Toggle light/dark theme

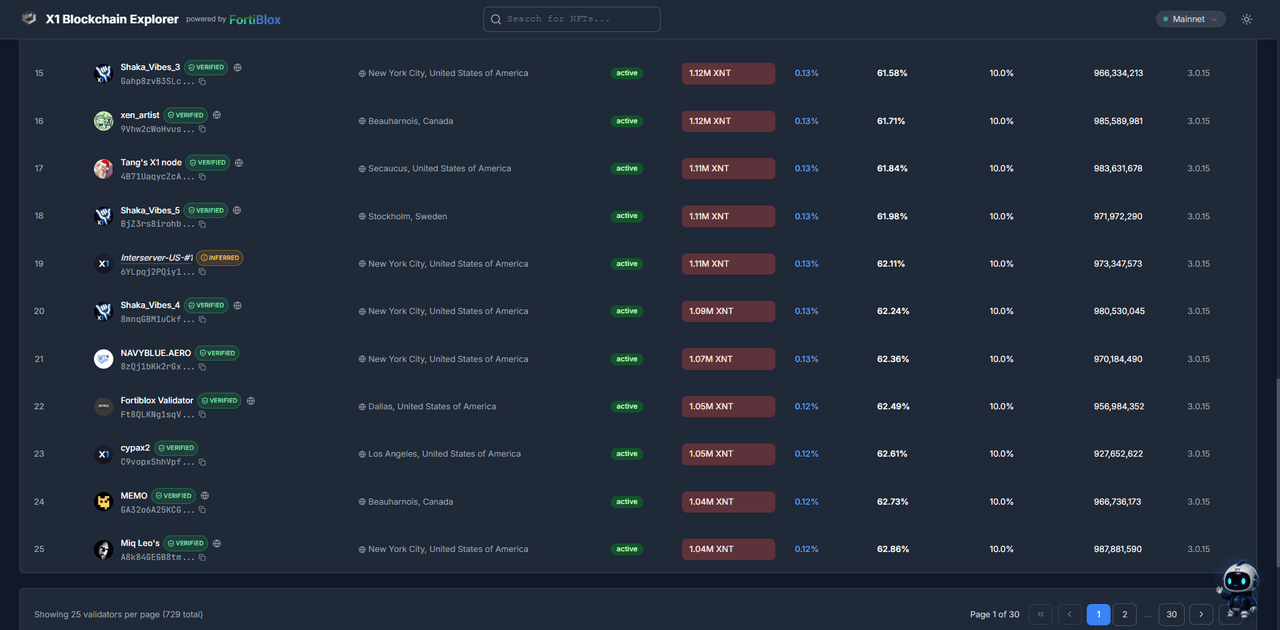click(x=1246, y=19)
